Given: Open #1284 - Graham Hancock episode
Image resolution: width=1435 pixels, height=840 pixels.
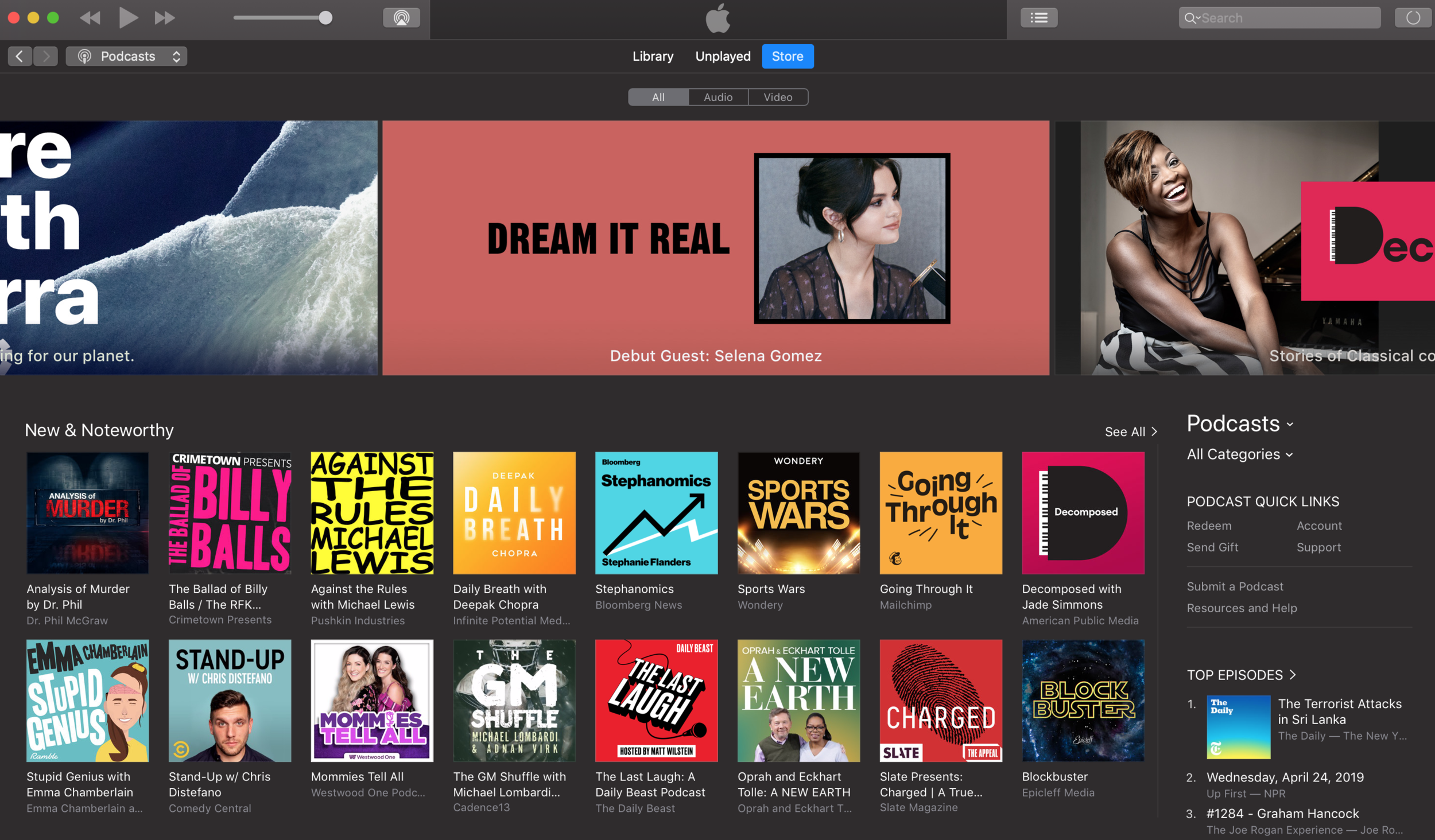Looking at the screenshot, I should (1282, 813).
